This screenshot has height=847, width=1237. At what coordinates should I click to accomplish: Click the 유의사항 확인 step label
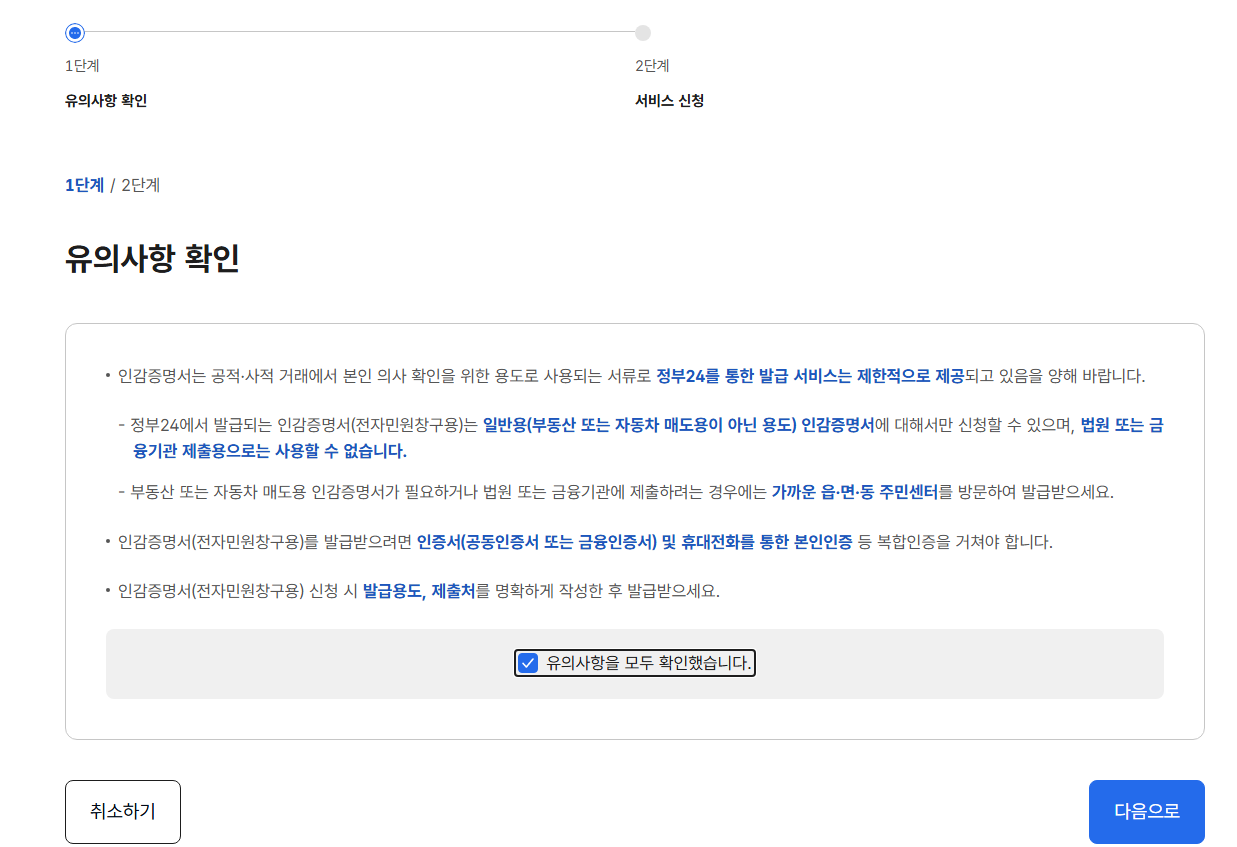coord(106,101)
